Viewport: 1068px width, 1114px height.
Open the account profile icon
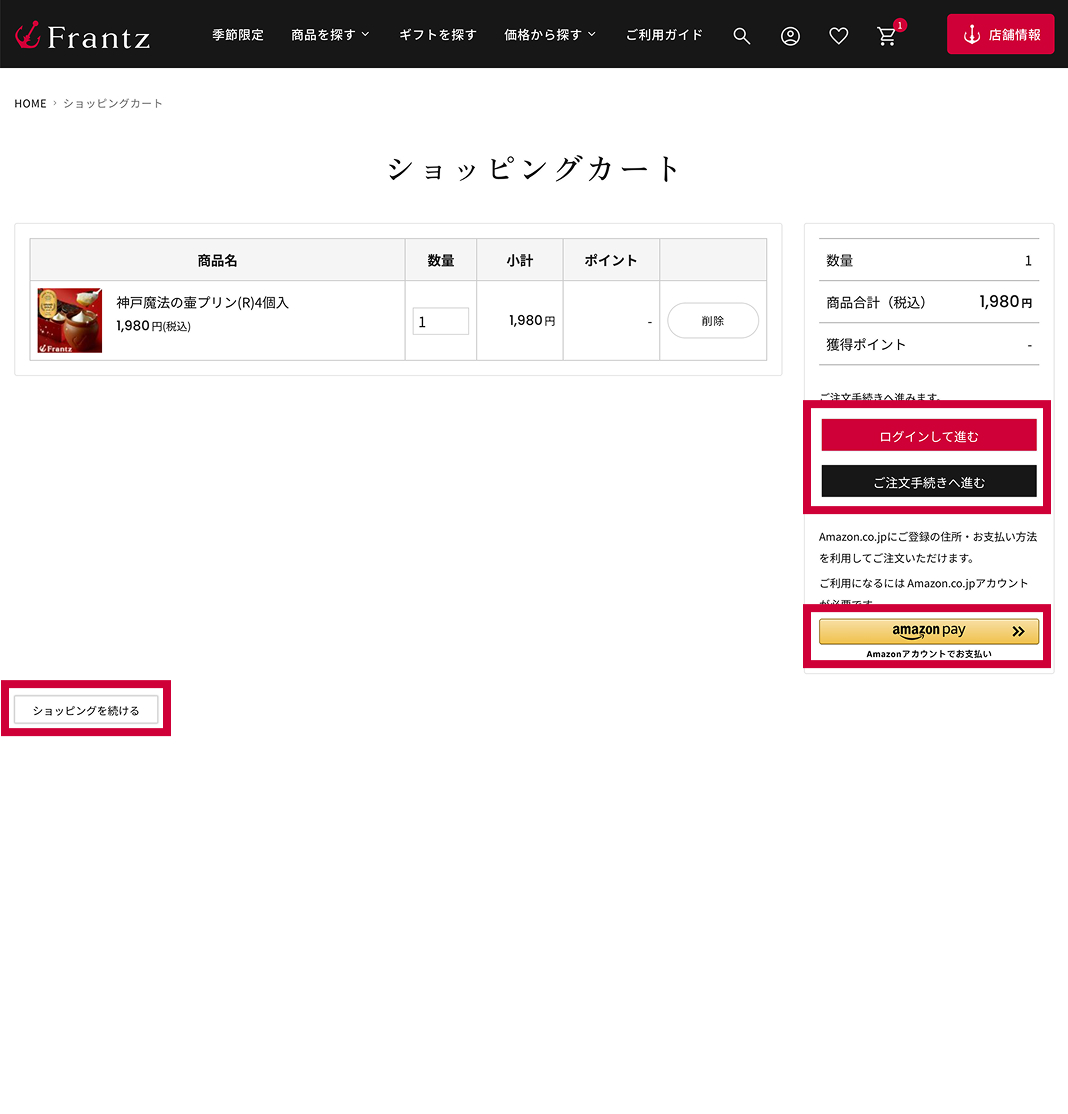[x=790, y=36]
